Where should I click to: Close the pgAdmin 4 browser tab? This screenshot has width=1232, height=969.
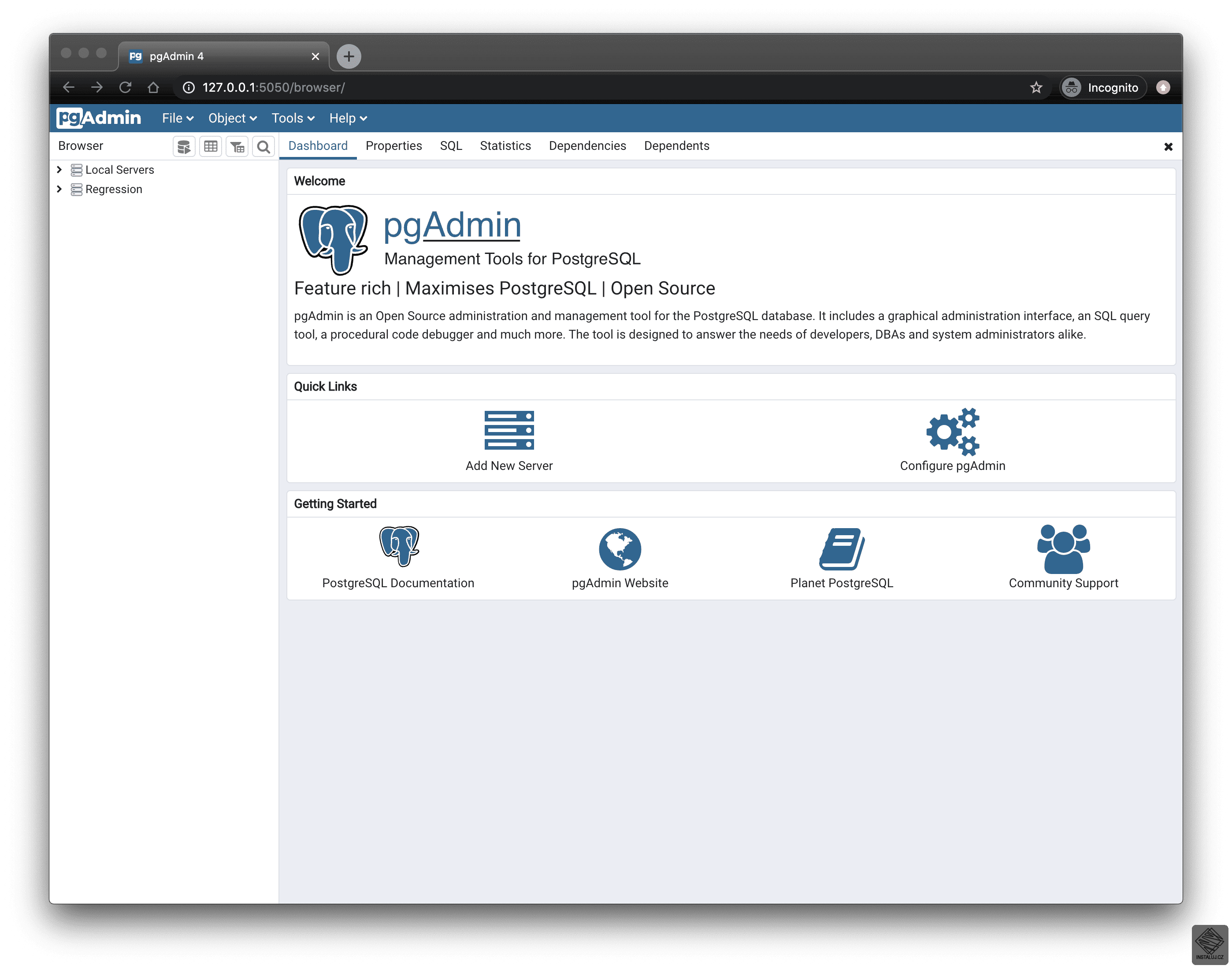pos(315,56)
